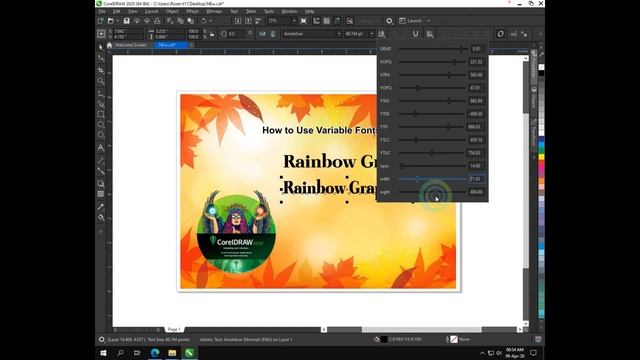Click the XTRA axis slider
The width and height of the screenshot is (640, 360).
[x=432, y=75]
